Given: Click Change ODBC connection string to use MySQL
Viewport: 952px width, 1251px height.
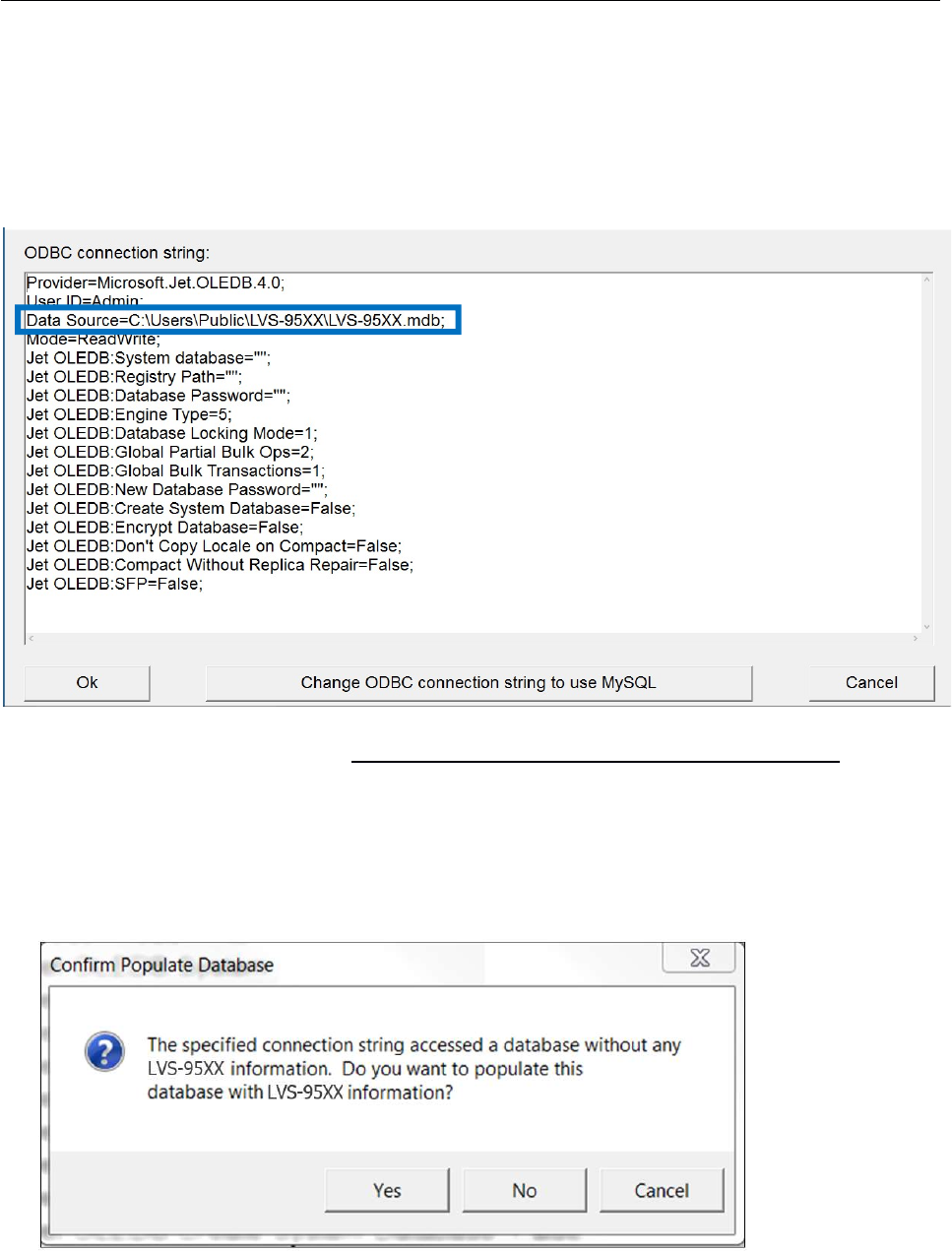Looking at the screenshot, I should tap(478, 683).
